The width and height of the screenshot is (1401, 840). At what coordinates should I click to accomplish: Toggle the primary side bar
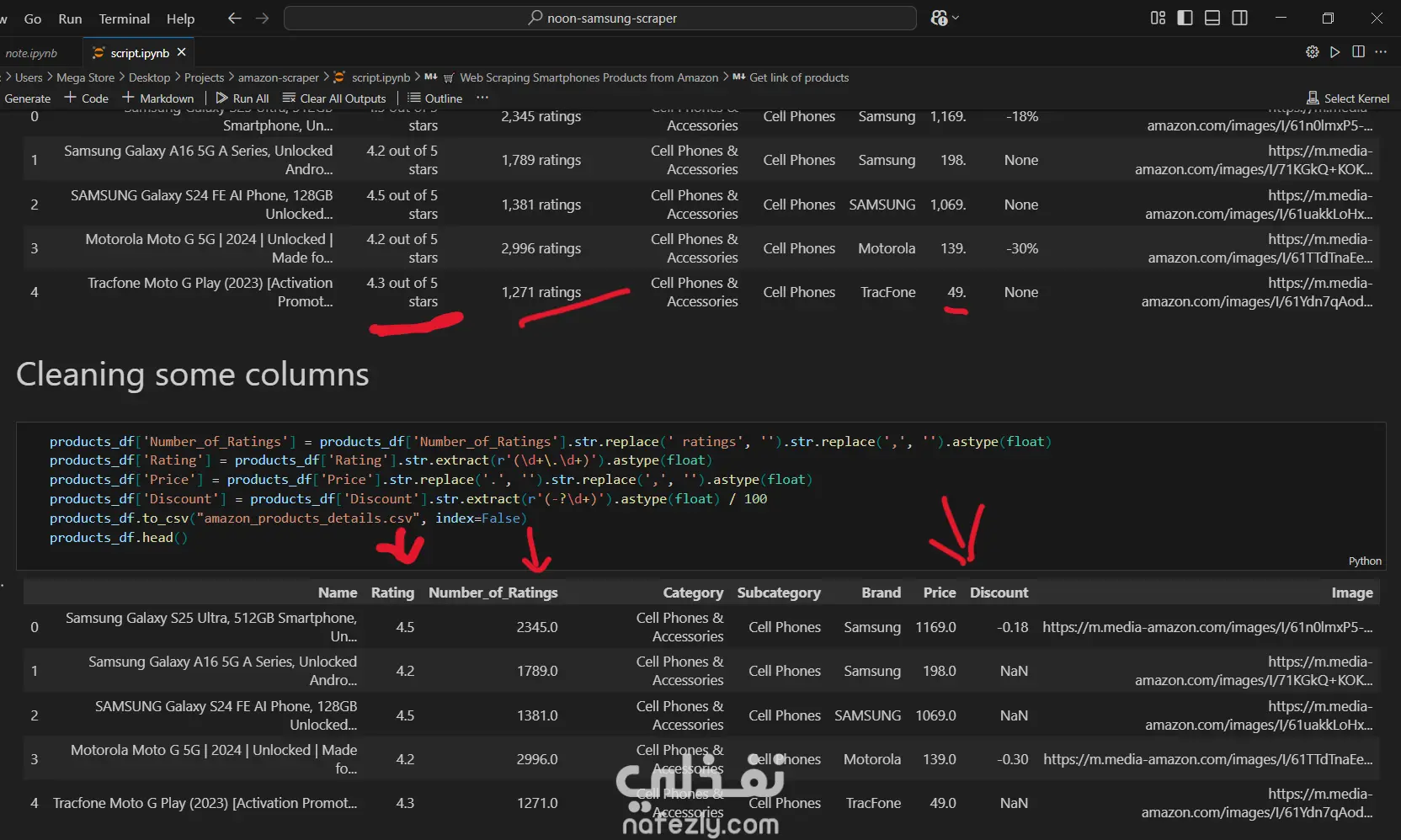(x=1185, y=18)
